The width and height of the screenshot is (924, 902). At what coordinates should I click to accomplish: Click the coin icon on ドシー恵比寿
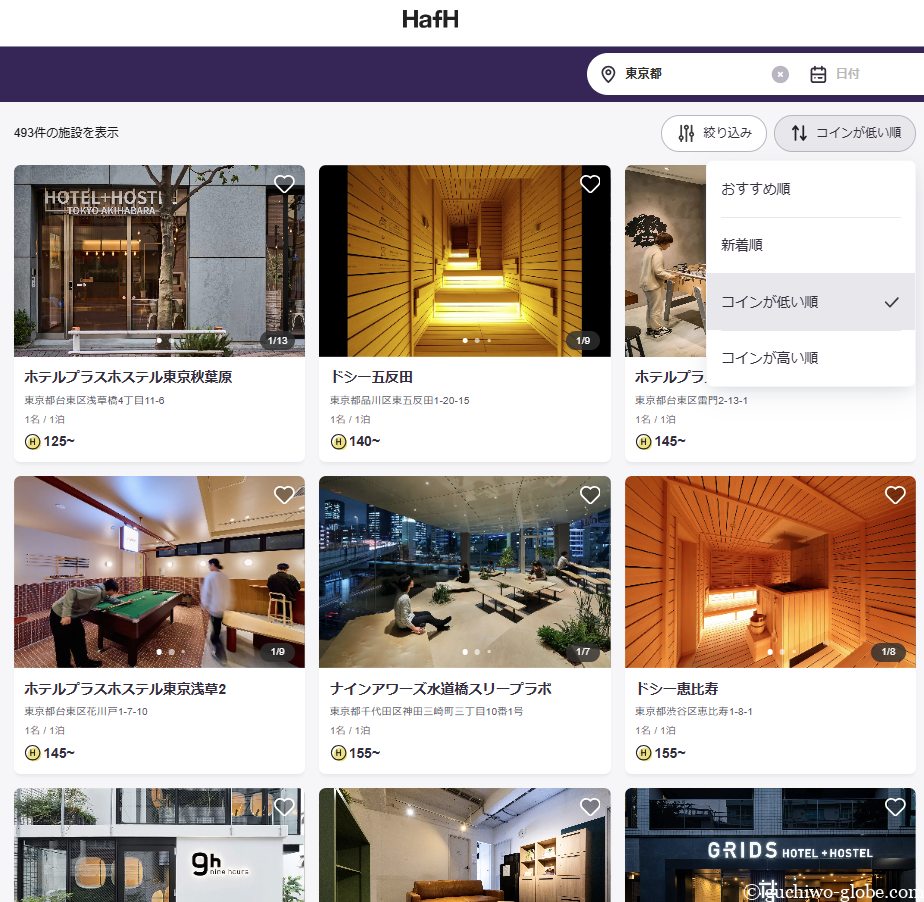644,753
